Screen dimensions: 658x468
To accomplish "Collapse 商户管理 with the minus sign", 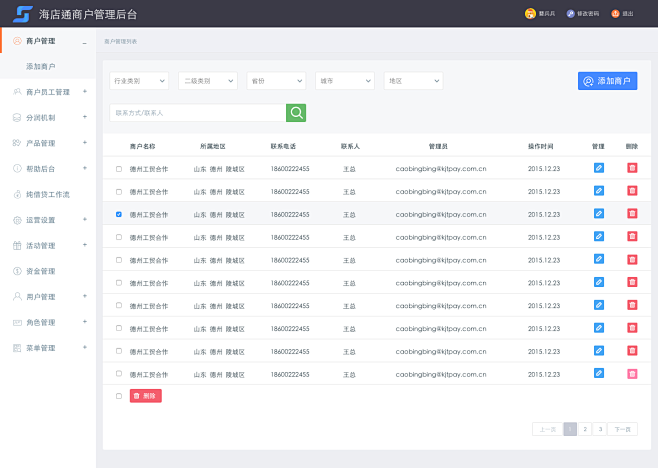I will click(x=84, y=42).
